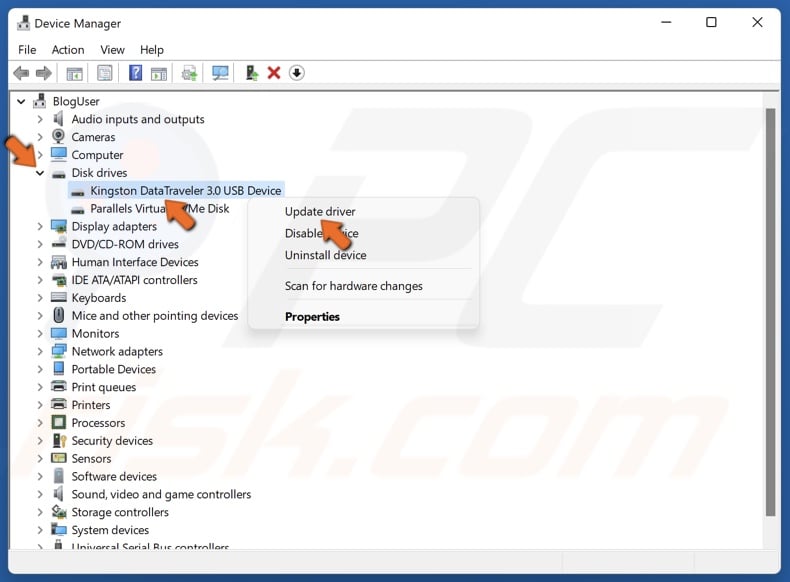Open the blue Help question mark icon
Screen dimensions: 790x582
(x=135, y=73)
